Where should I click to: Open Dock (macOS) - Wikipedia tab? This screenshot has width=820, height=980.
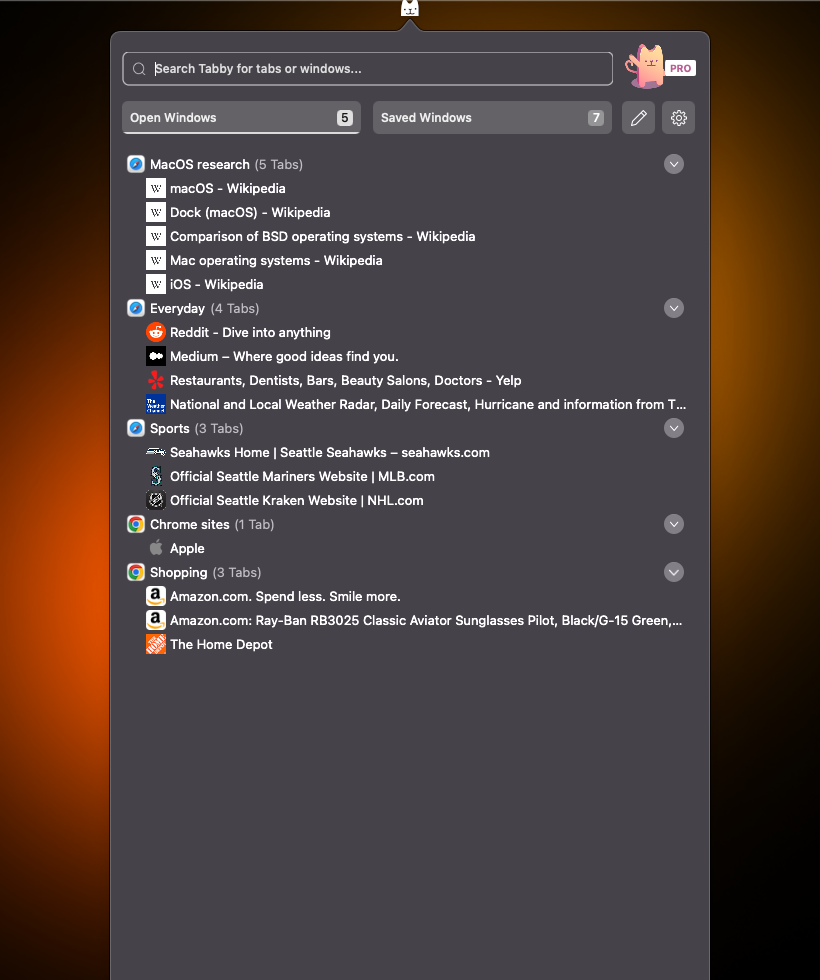pos(250,212)
